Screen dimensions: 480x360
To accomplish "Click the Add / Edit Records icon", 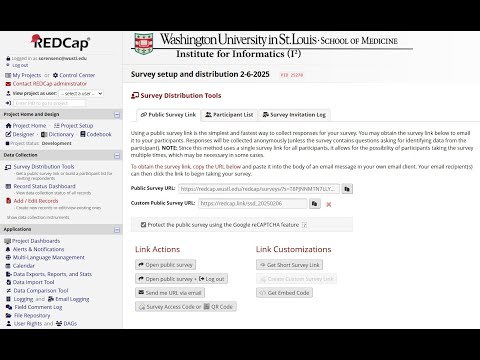I will tap(8, 201).
